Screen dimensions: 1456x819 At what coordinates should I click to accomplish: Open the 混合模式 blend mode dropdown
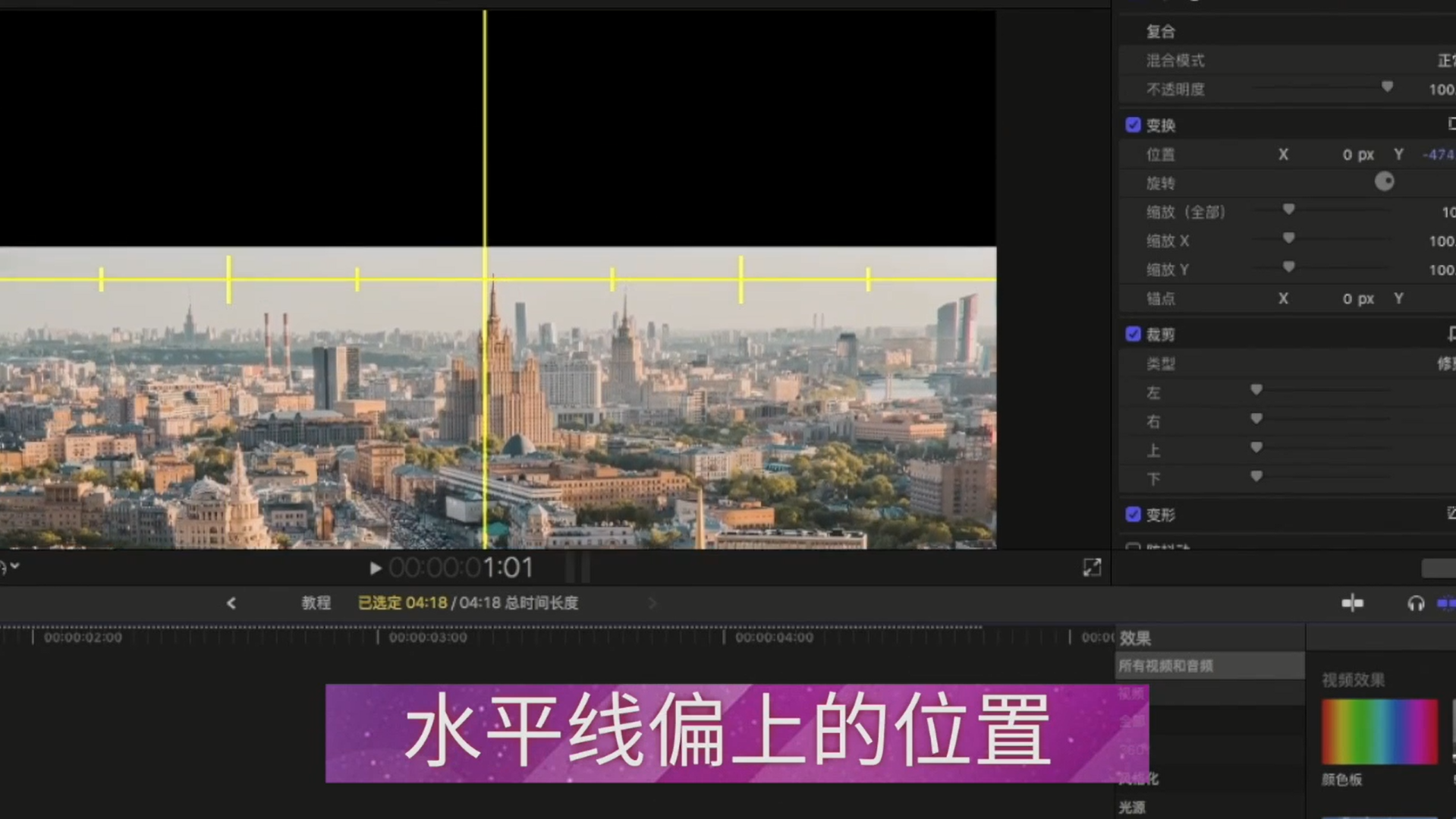coord(1441,61)
